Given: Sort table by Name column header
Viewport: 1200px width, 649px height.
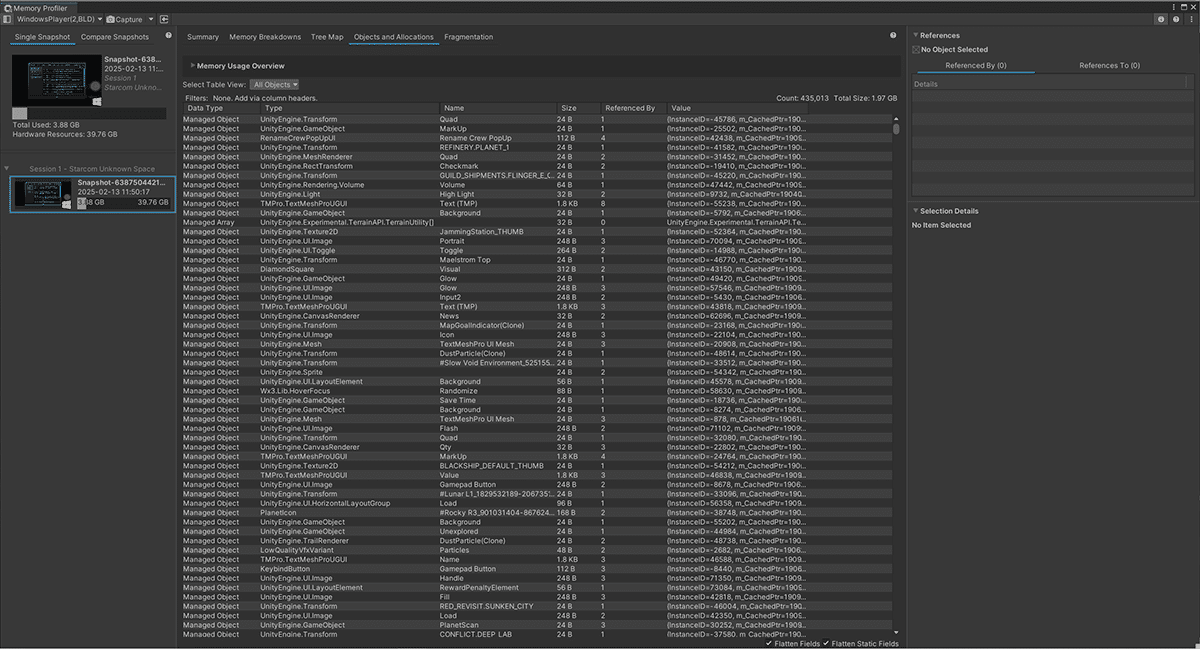Looking at the screenshot, I should click(497, 108).
